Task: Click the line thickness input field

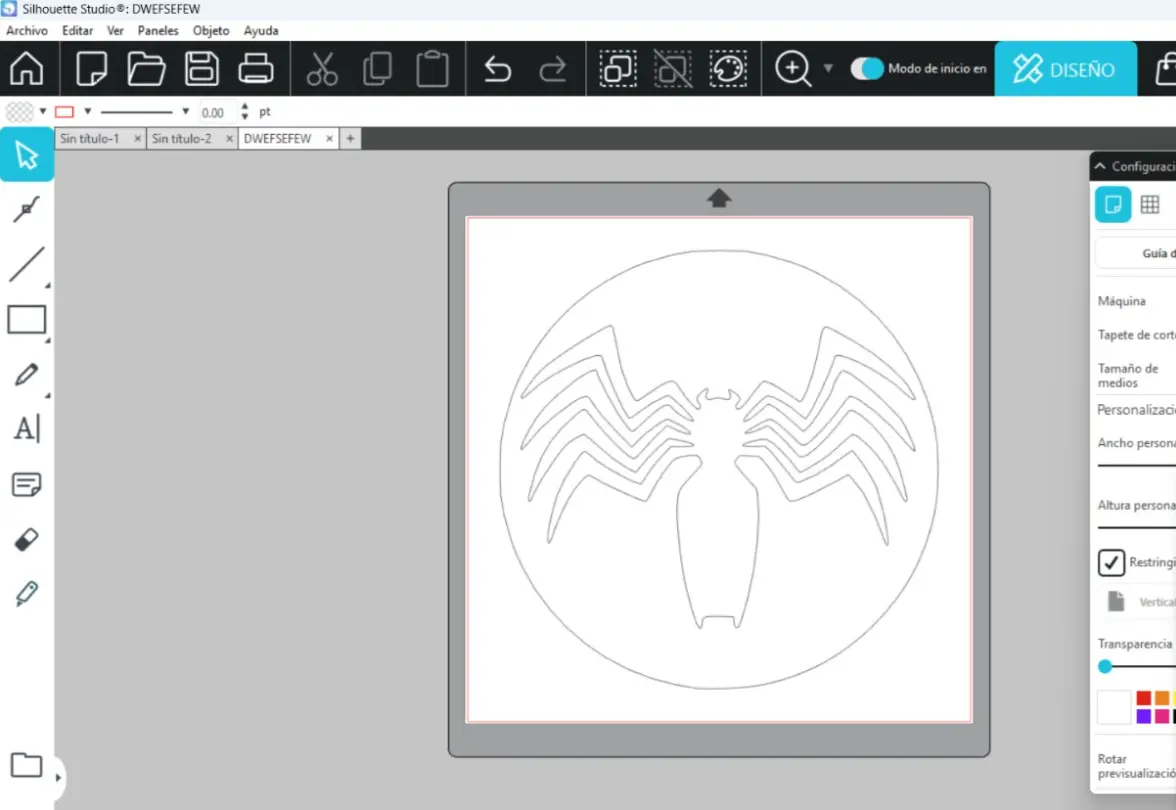Action: pos(218,112)
